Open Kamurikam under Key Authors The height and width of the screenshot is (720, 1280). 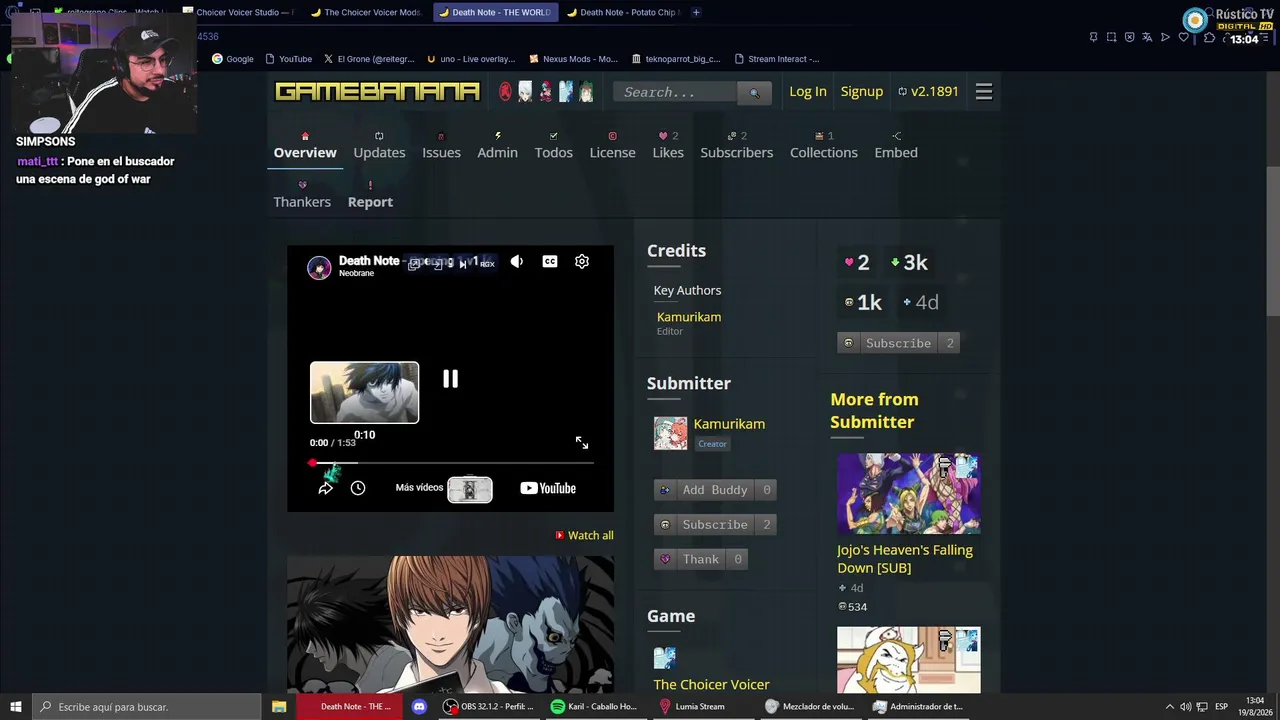point(689,317)
